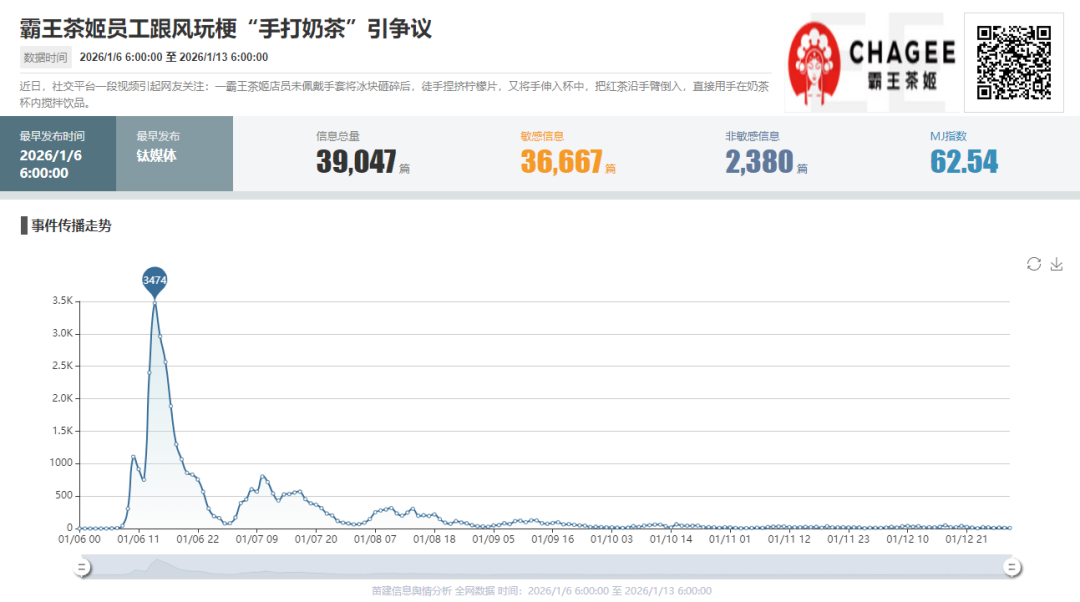The image size is (1080, 602).
Task: Click the 01/08 18 x-axis label
Action: coord(434,539)
